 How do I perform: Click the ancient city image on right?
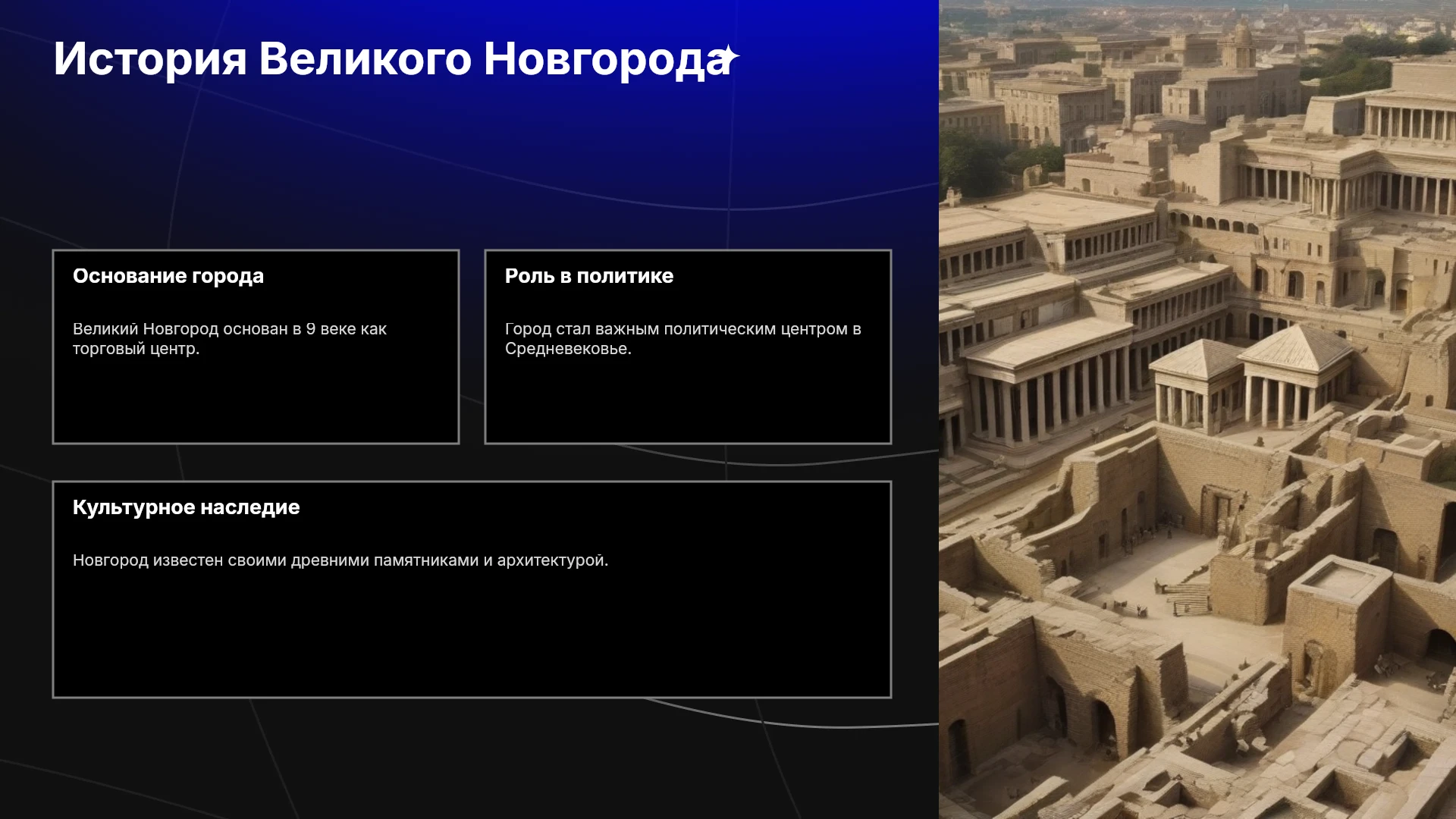[x=1197, y=409]
